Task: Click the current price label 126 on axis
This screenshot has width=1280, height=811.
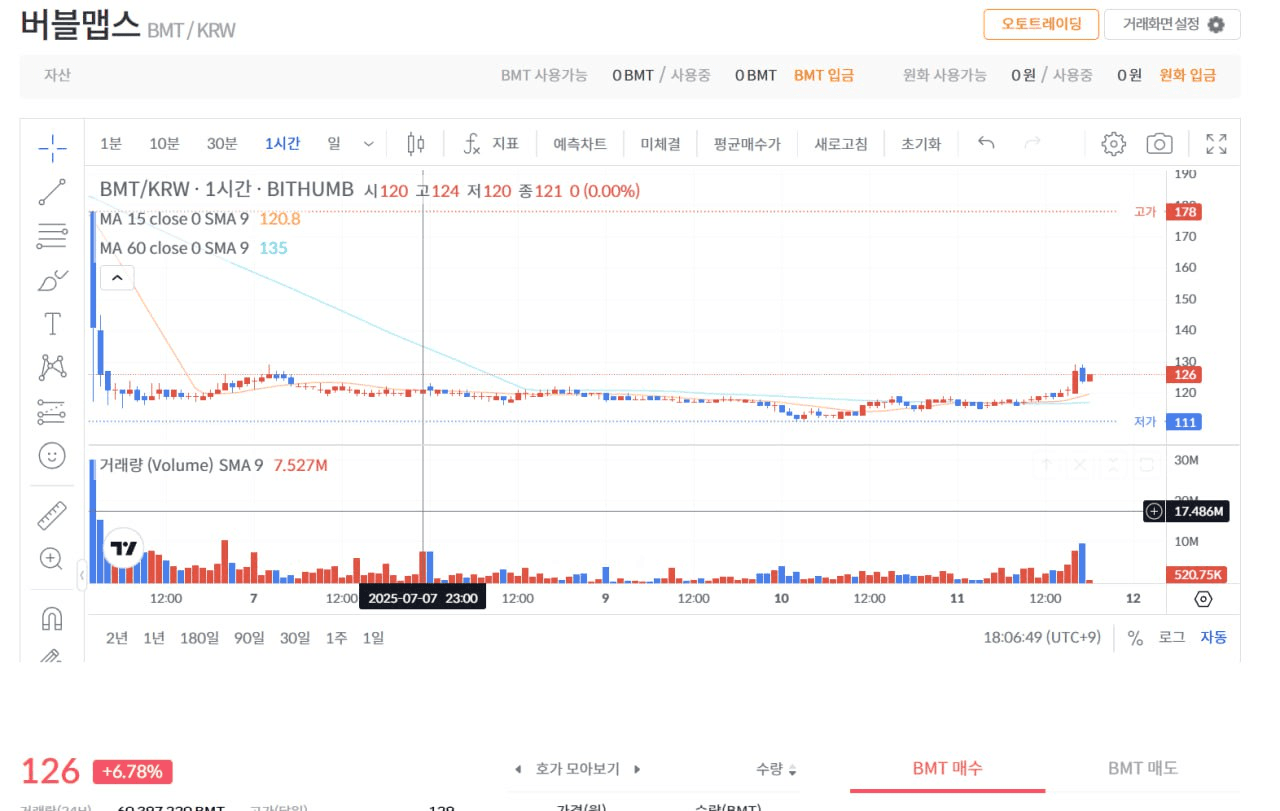Action: [1184, 375]
